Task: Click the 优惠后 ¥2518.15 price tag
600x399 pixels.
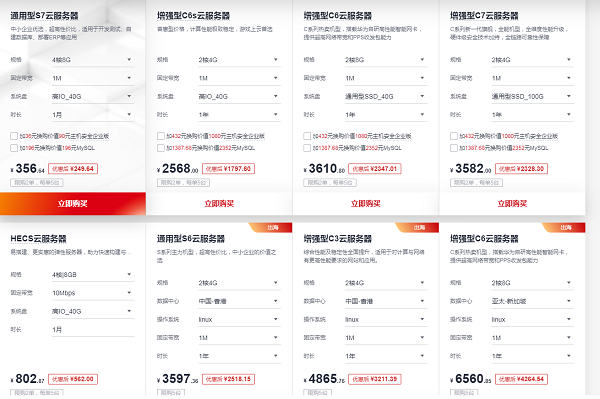Action: click(228, 379)
